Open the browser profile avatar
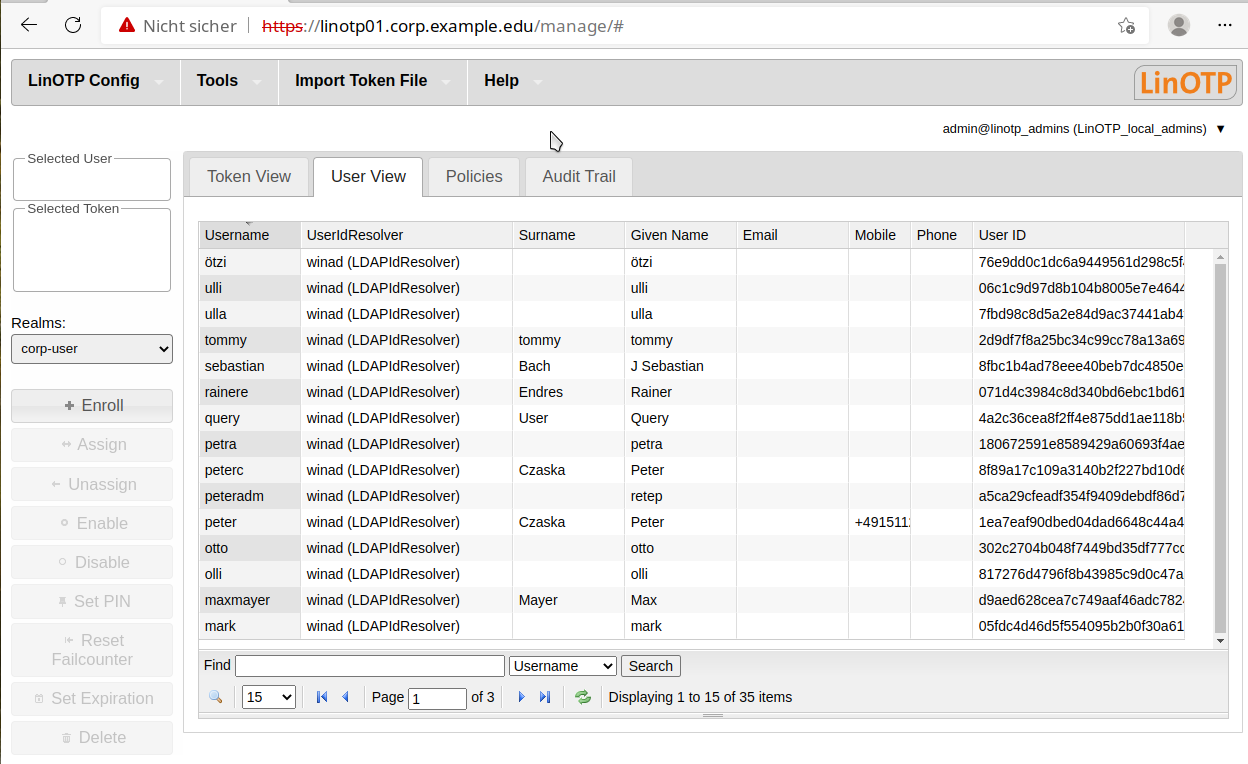The height and width of the screenshot is (764, 1248). coord(1179,25)
